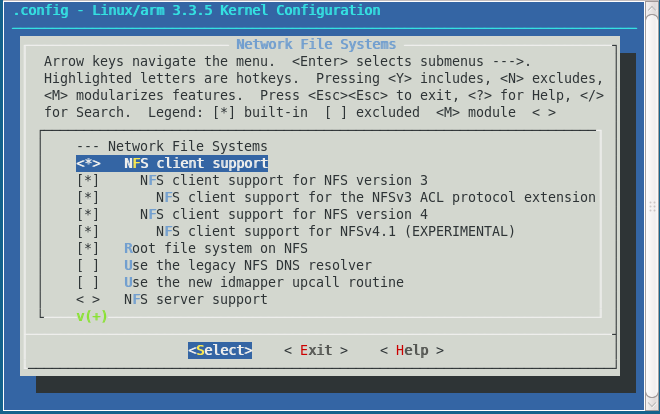This screenshot has height=414, width=660.
Task: Click the scrollbar up arrow at the top
Action: (x=652, y=7)
